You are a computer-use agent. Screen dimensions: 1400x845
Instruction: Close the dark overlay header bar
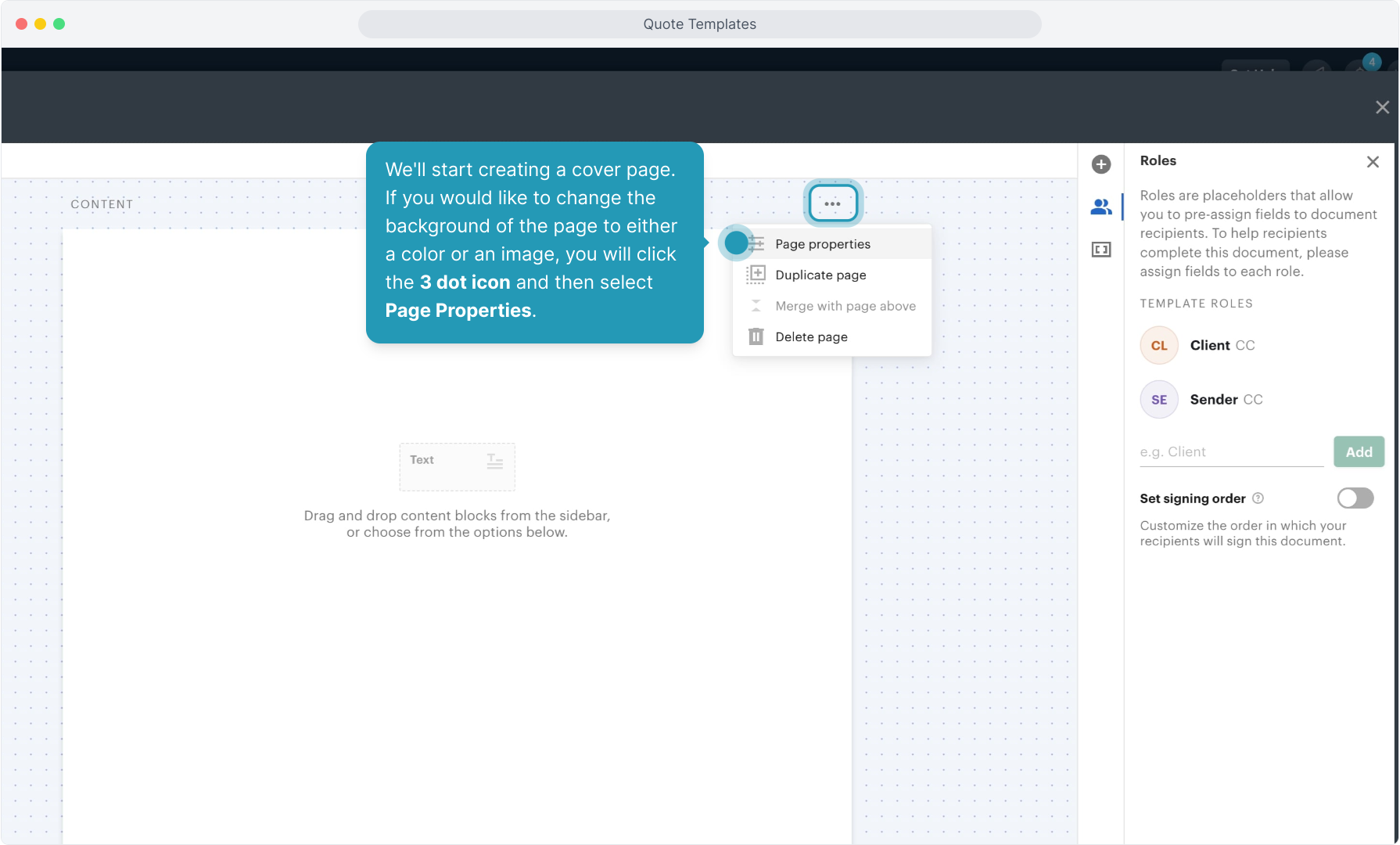point(1382,107)
